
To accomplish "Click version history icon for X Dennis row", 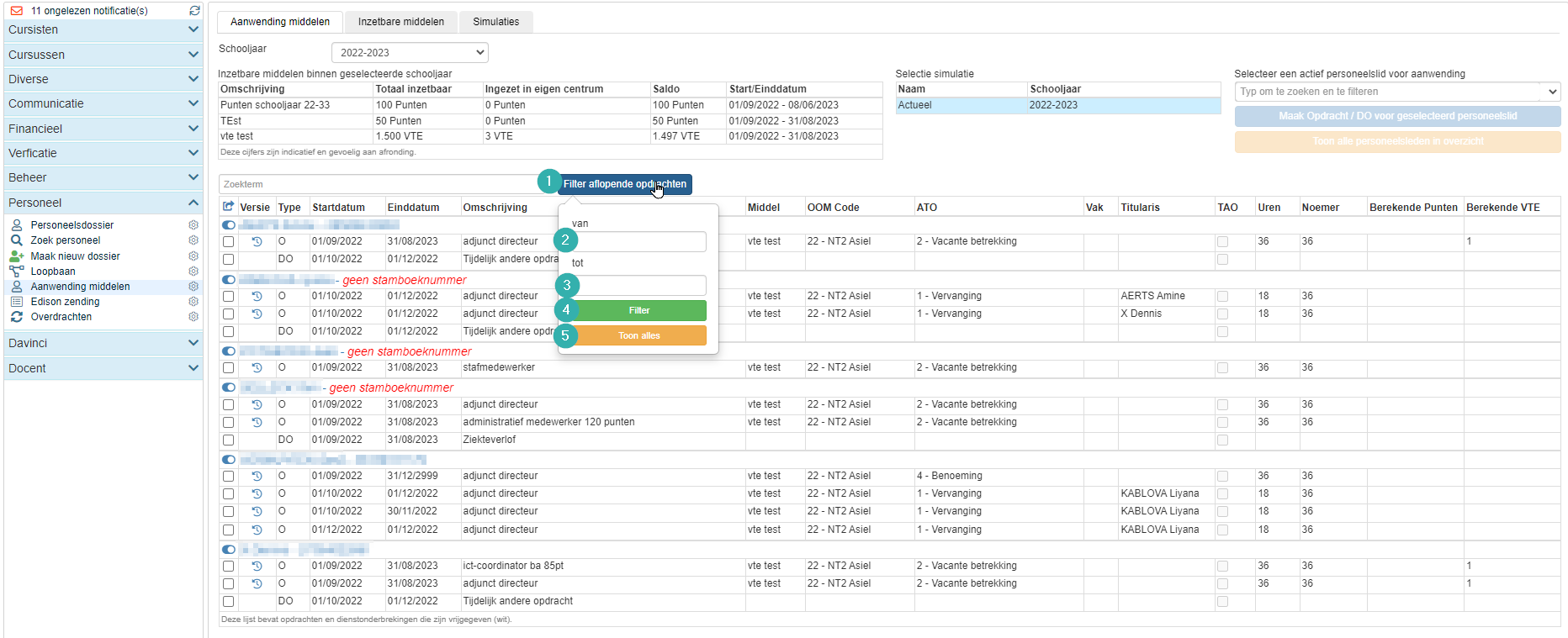I will pyautogui.click(x=257, y=314).
